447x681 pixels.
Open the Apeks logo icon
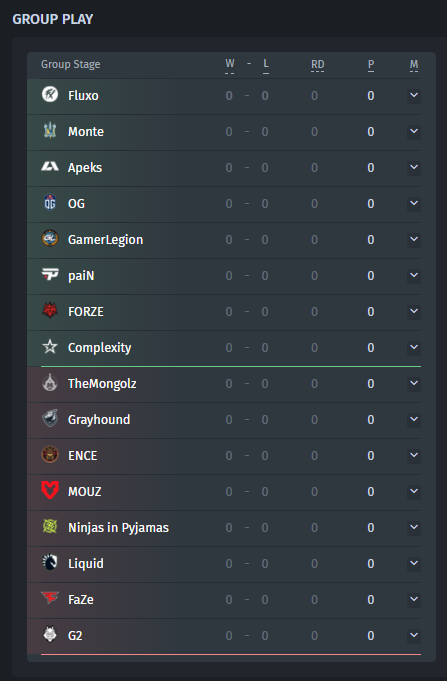click(x=50, y=166)
